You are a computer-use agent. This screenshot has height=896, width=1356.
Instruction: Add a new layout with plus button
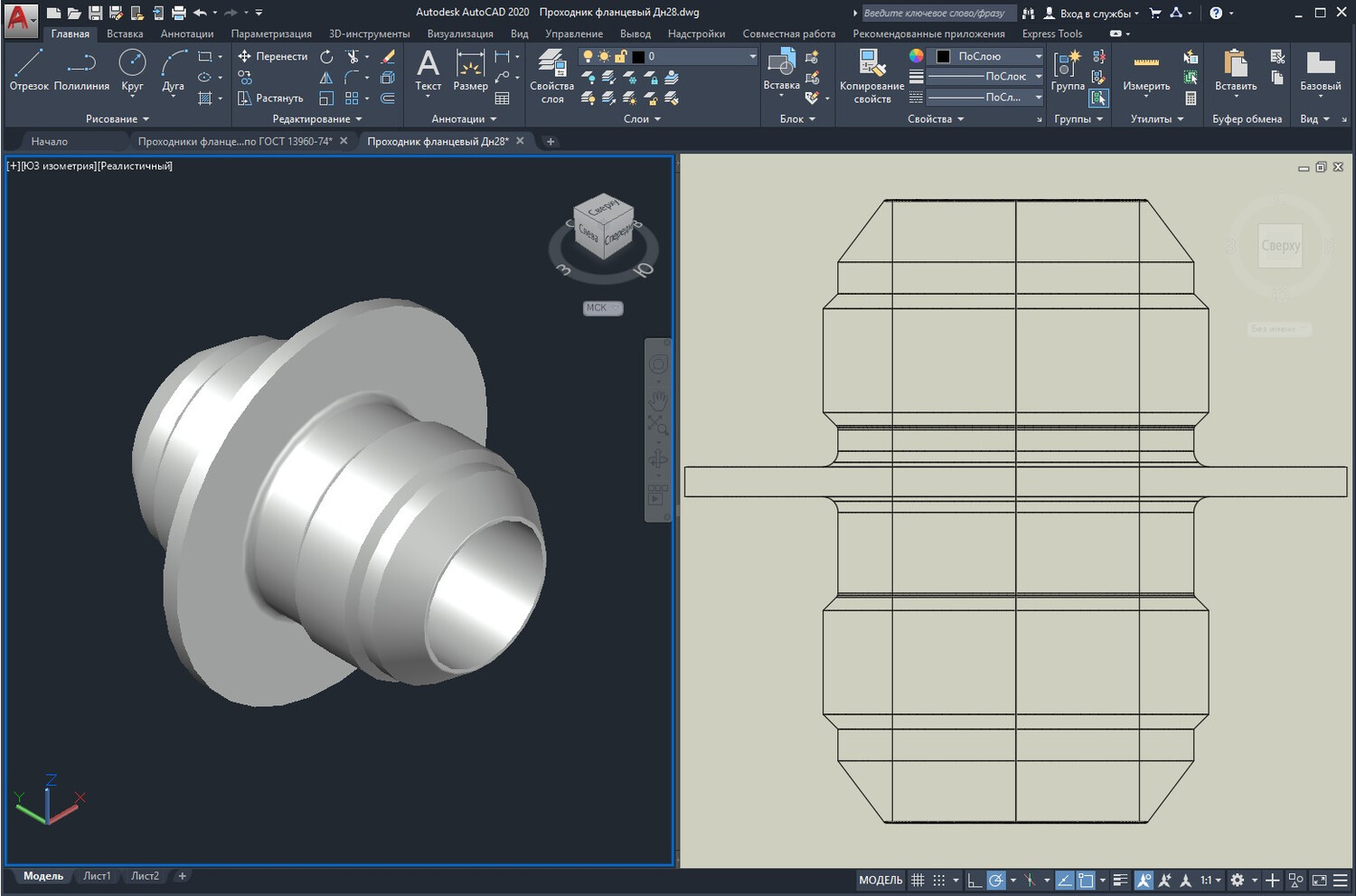182,876
